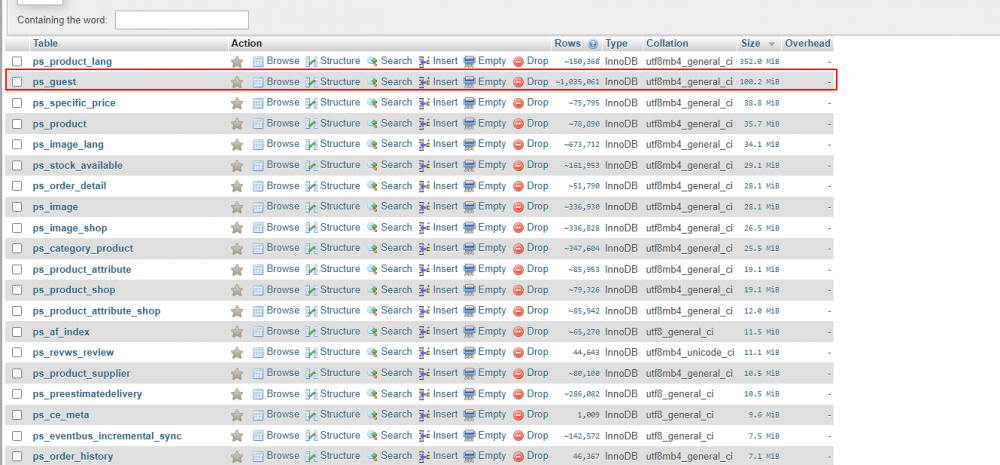Click the Structure icon for ps_image_lang

click(311, 145)
